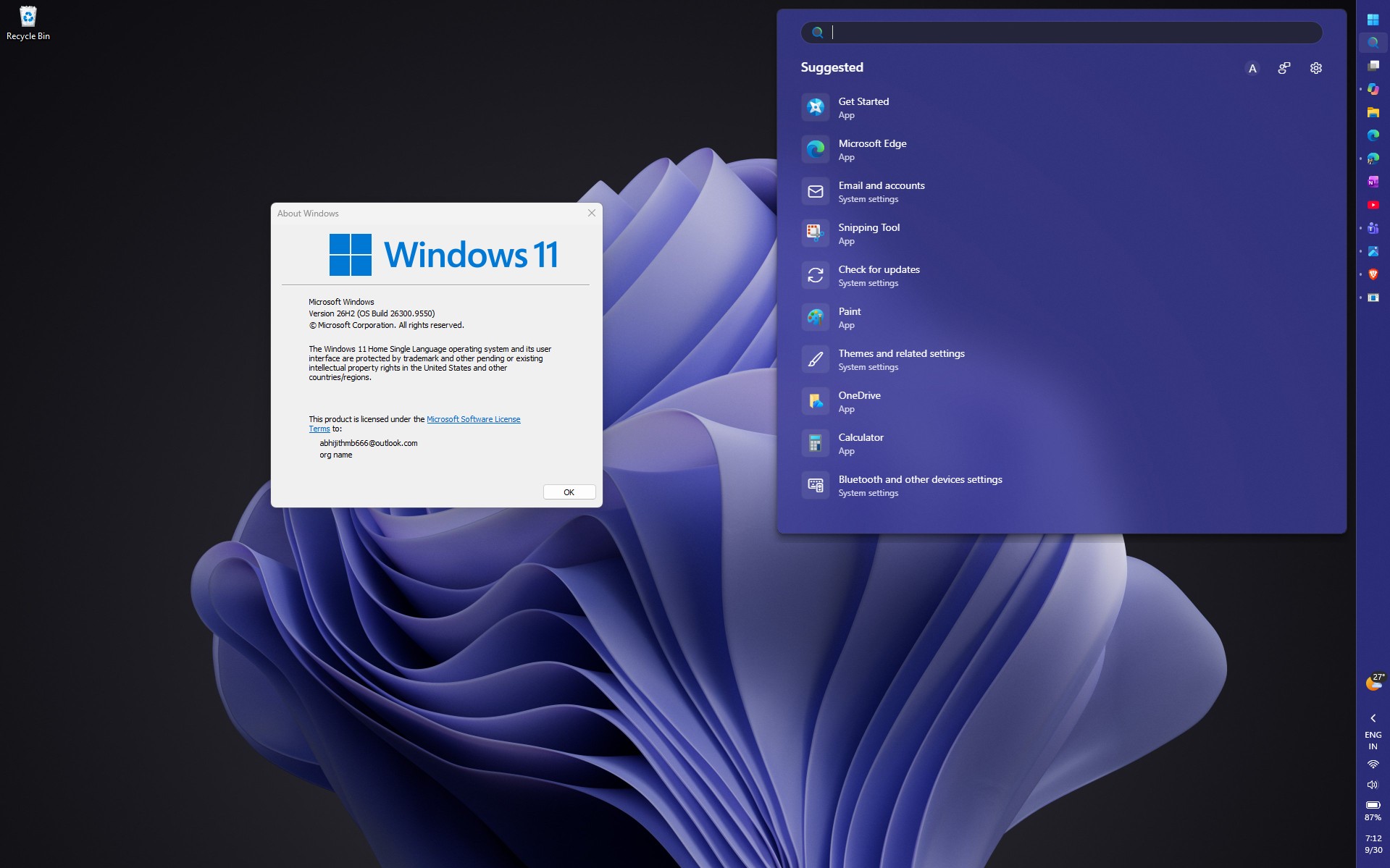Select Microsoft Edge in the Suggested list
This screenshot has height=868, width=1390.
pos(1061,149)
